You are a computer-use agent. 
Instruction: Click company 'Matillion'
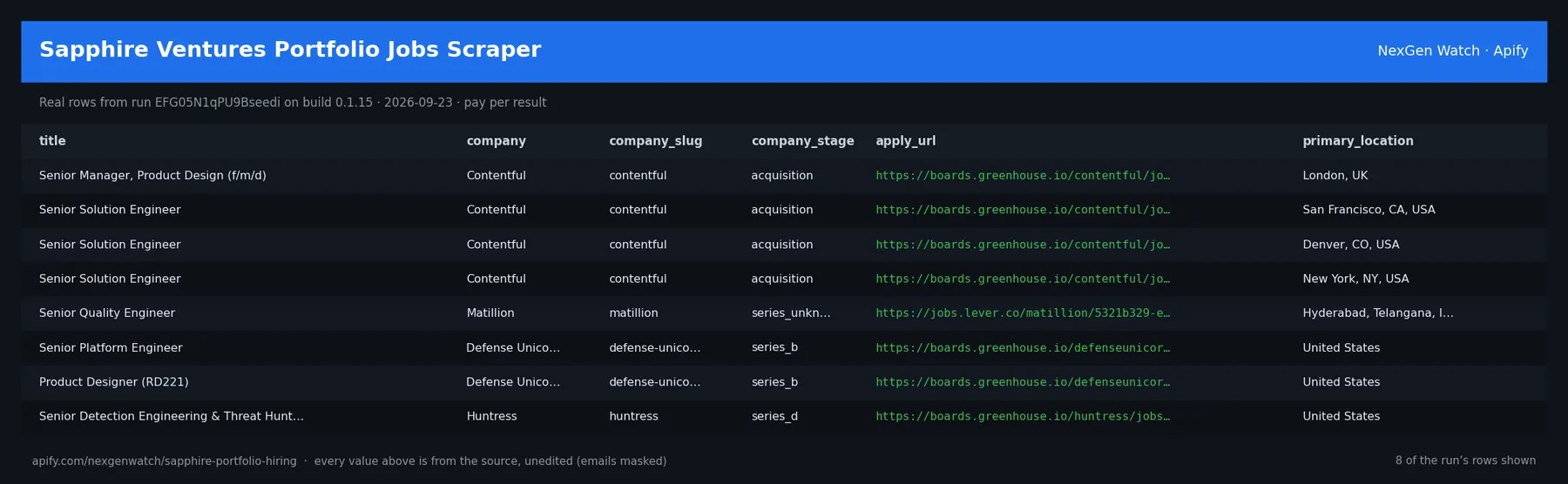(x=490, y=313)
